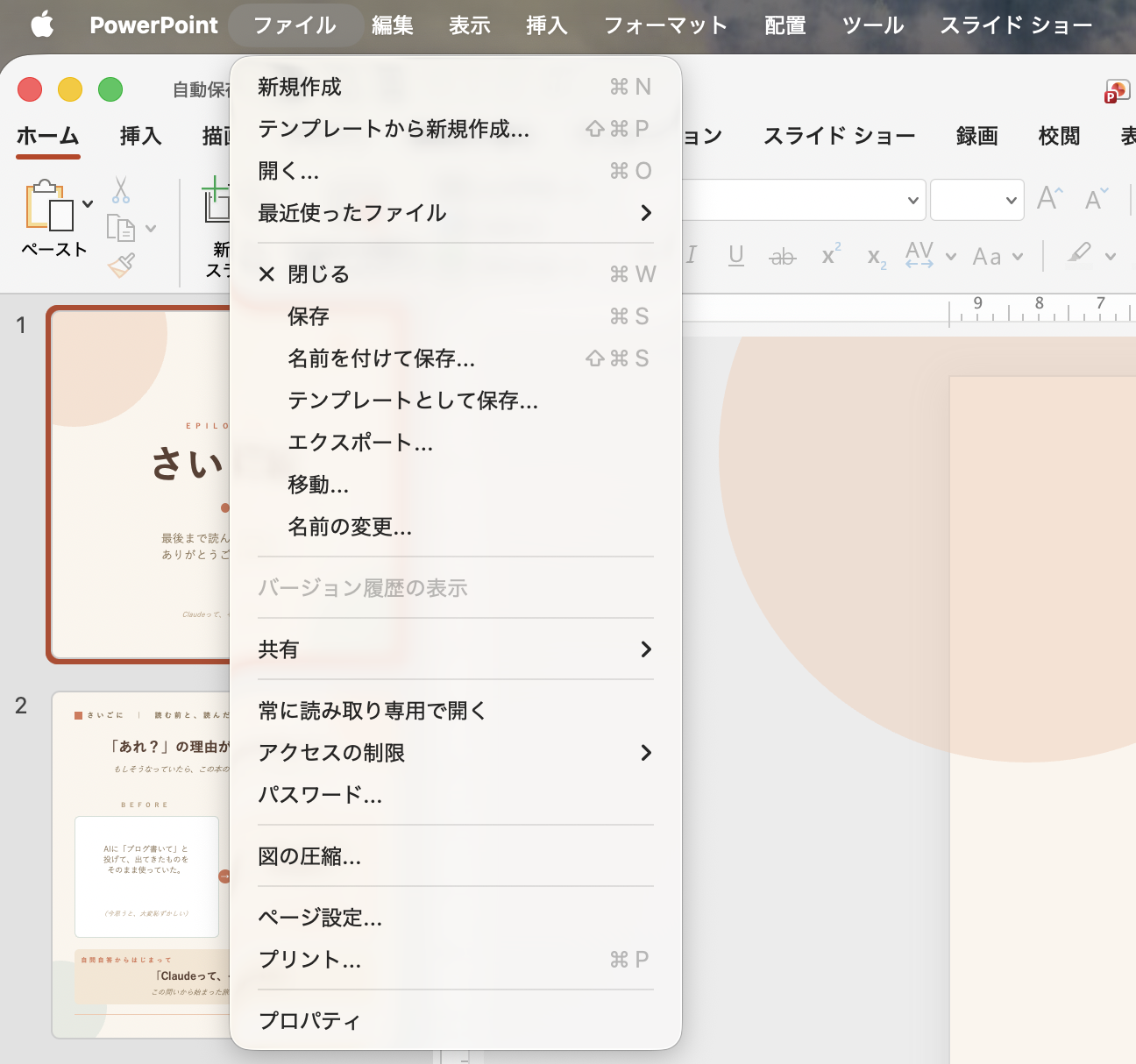Click the text highlight pen icon
The image size is (1136, 1064).
click(x=1079, y=254)
